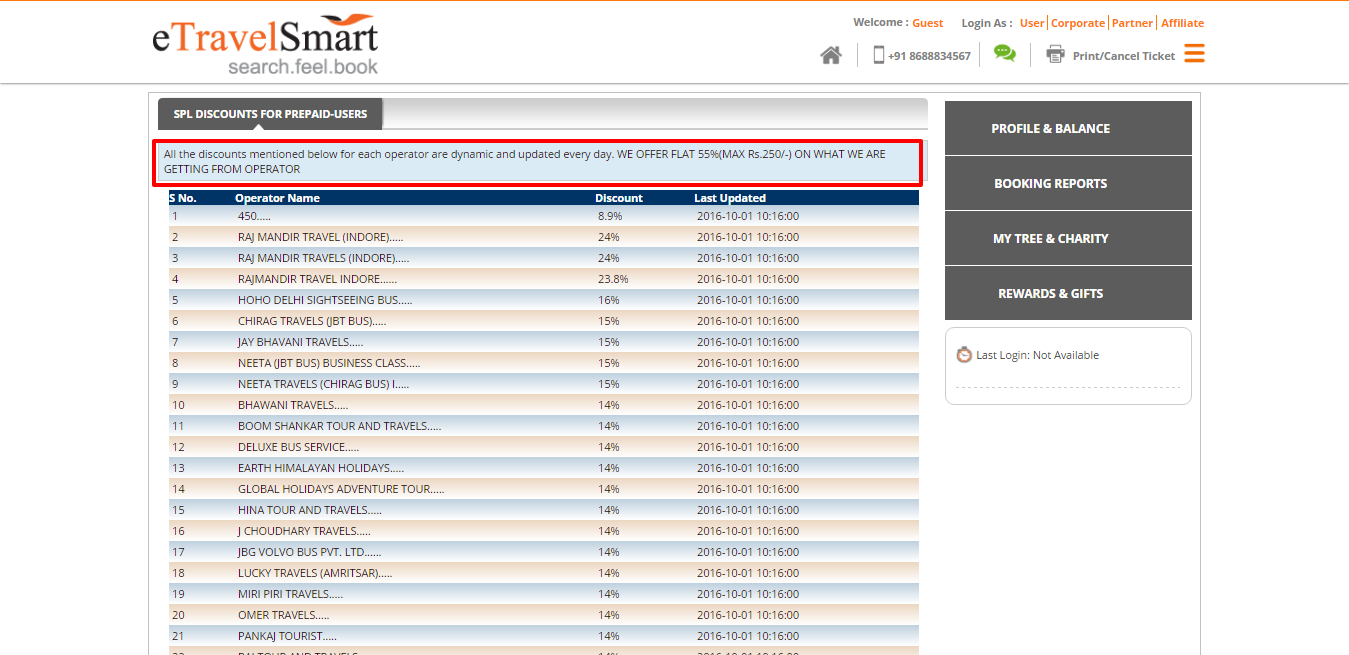Click the mobile phone icon
This screenshot has width=1349, height=655.
[878, 55]
